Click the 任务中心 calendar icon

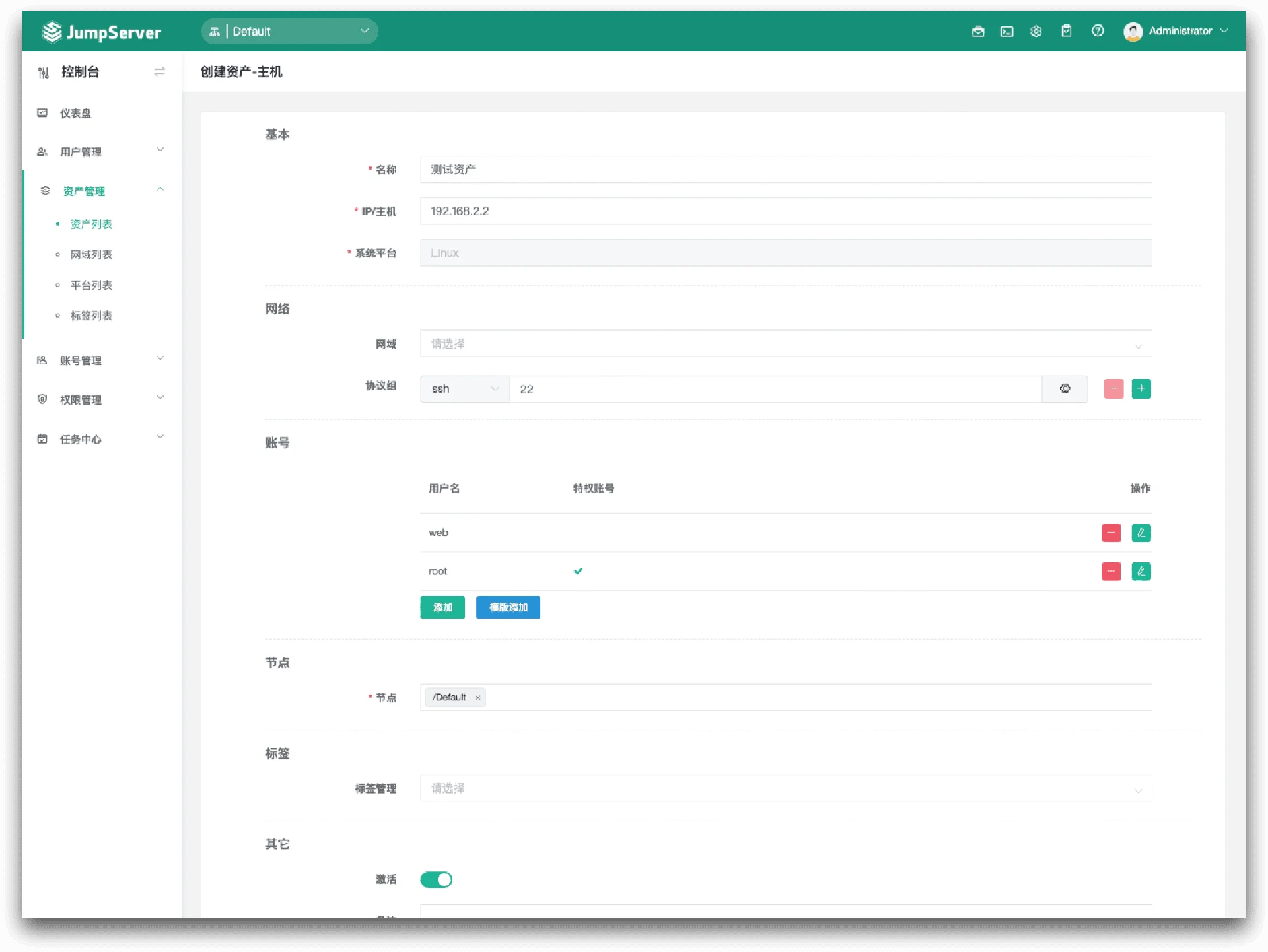(42, 439)
